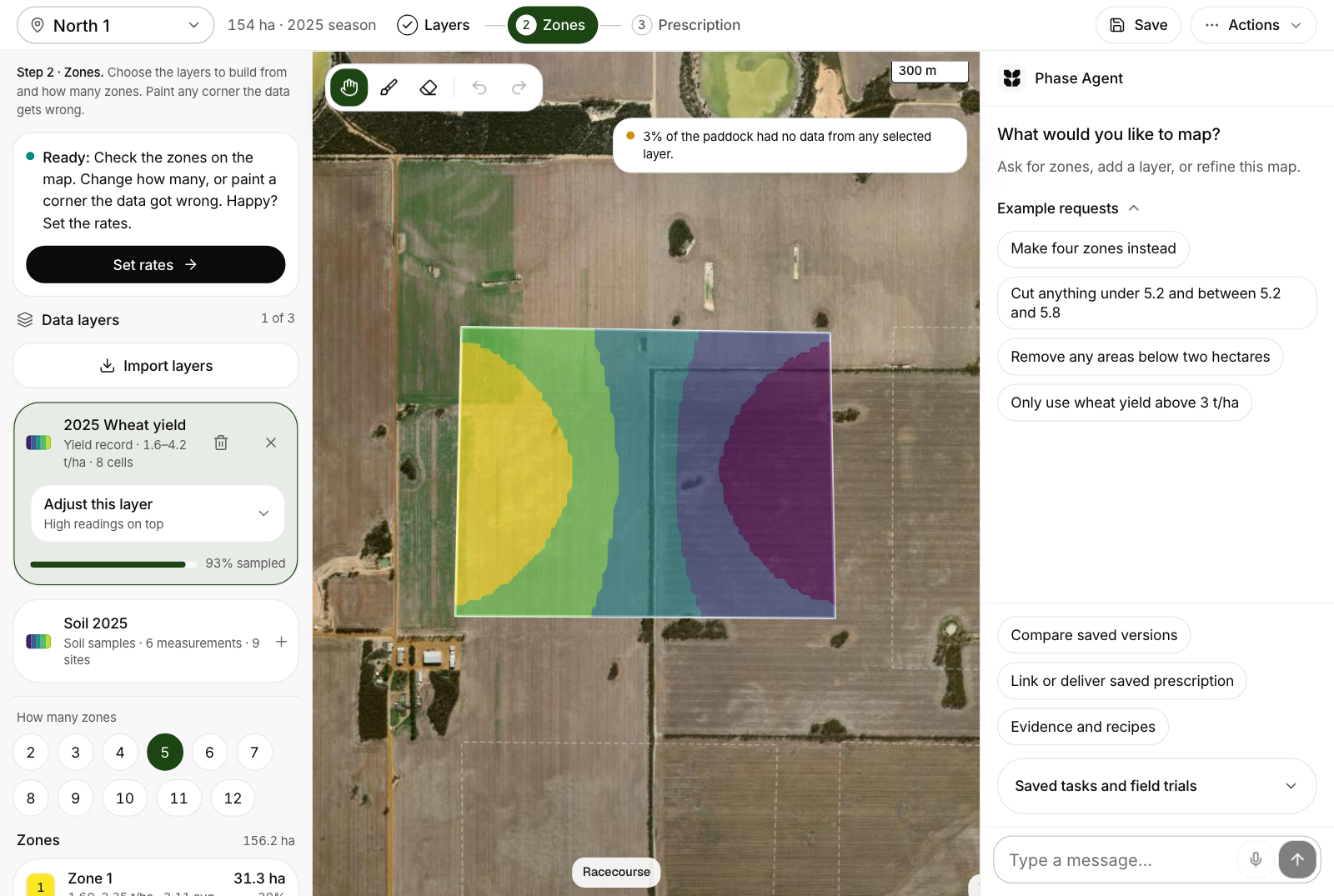Select the paint brush tool
The height and width of the screenshot is (896, 1334).
coord(389,88)
